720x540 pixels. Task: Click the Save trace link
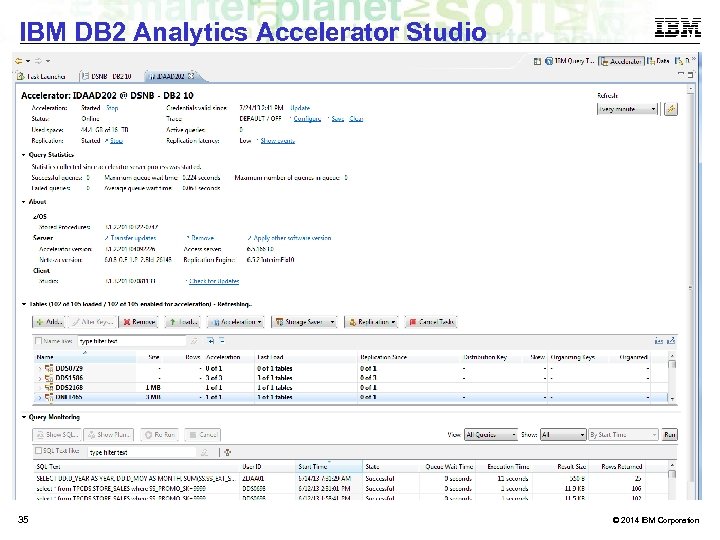point(338,119)
